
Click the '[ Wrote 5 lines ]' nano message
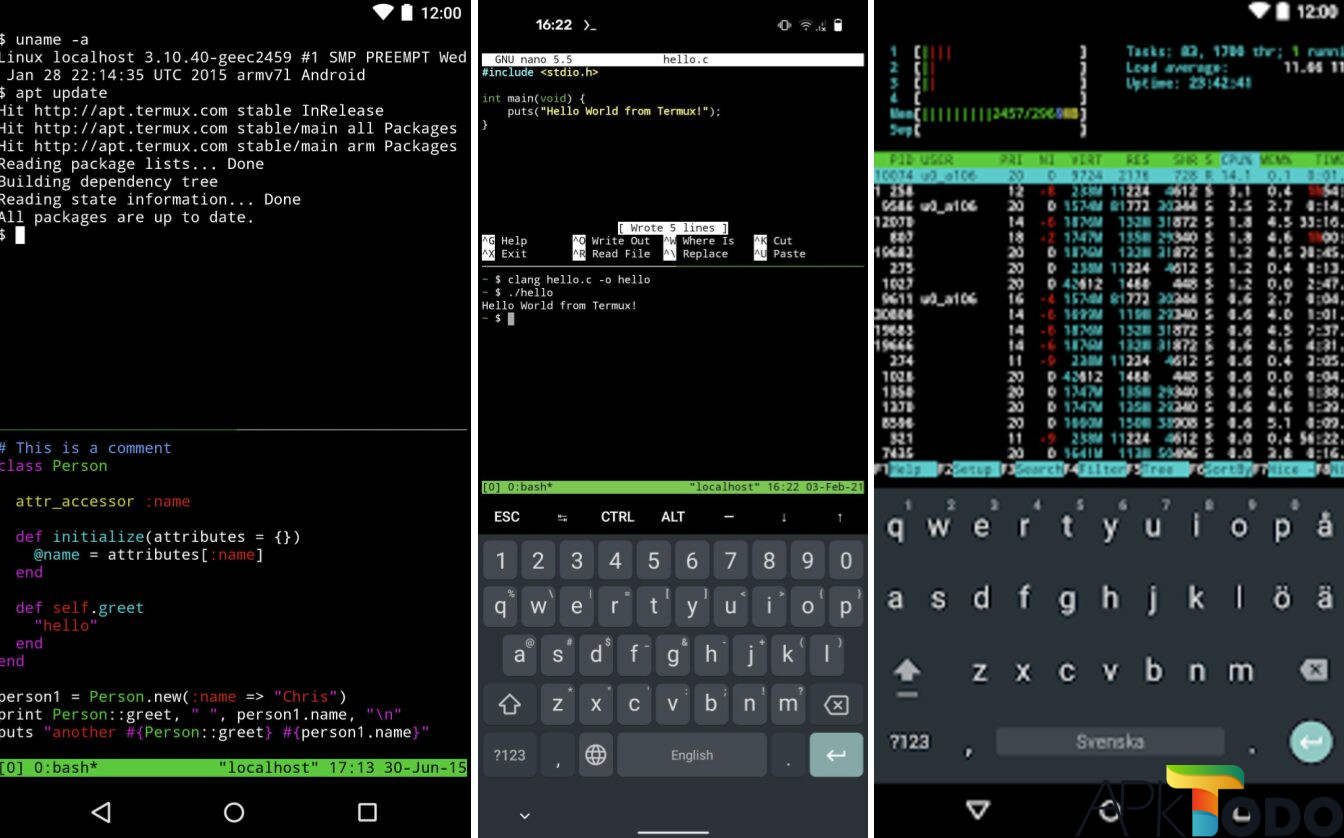pyautogui.click(x=673, y=228)
